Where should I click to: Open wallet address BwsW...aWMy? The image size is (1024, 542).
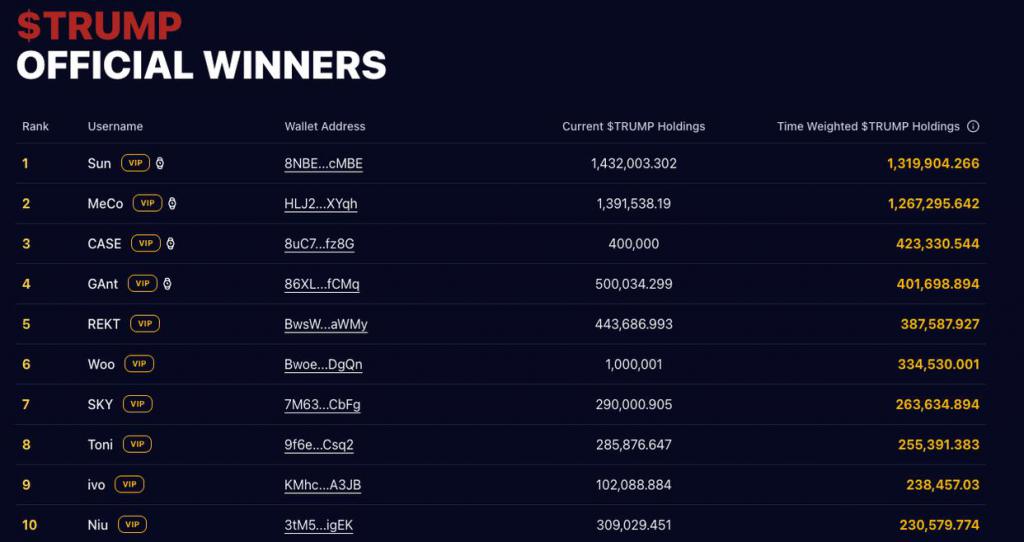click(x=325, y=324)
